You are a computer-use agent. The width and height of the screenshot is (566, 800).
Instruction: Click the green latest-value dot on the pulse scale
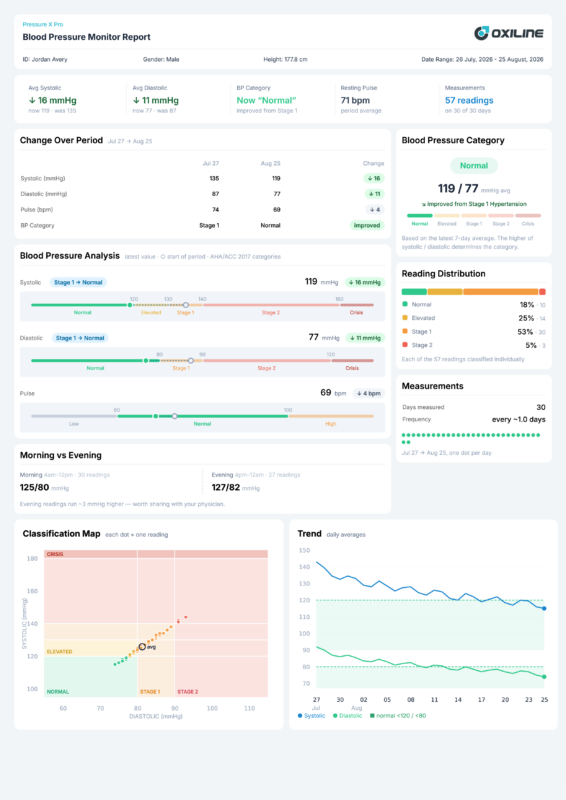coord(156,416)
